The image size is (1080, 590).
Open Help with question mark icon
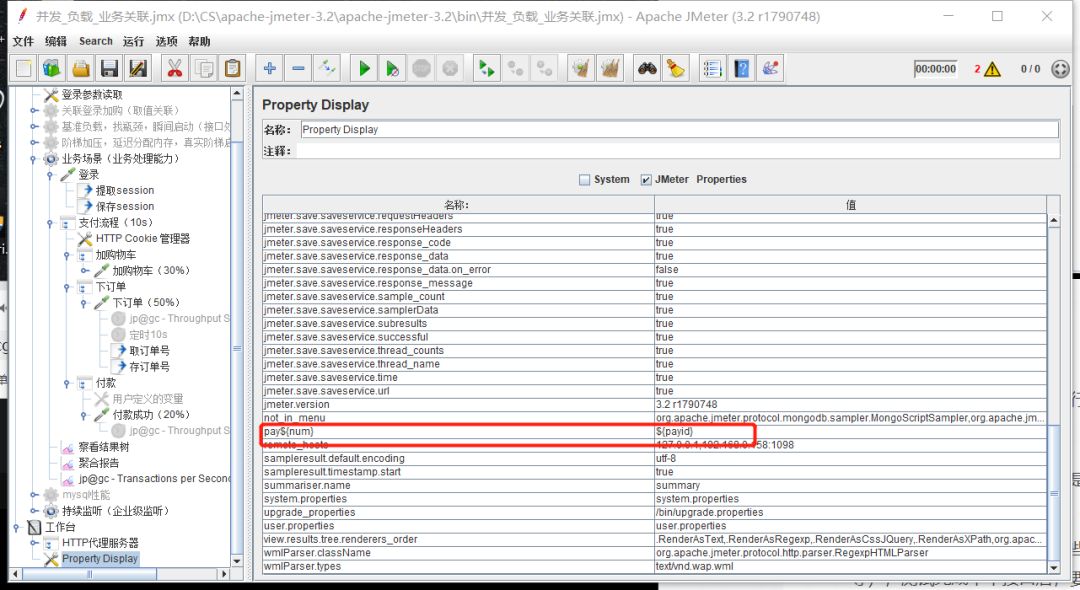click(742, 68)
